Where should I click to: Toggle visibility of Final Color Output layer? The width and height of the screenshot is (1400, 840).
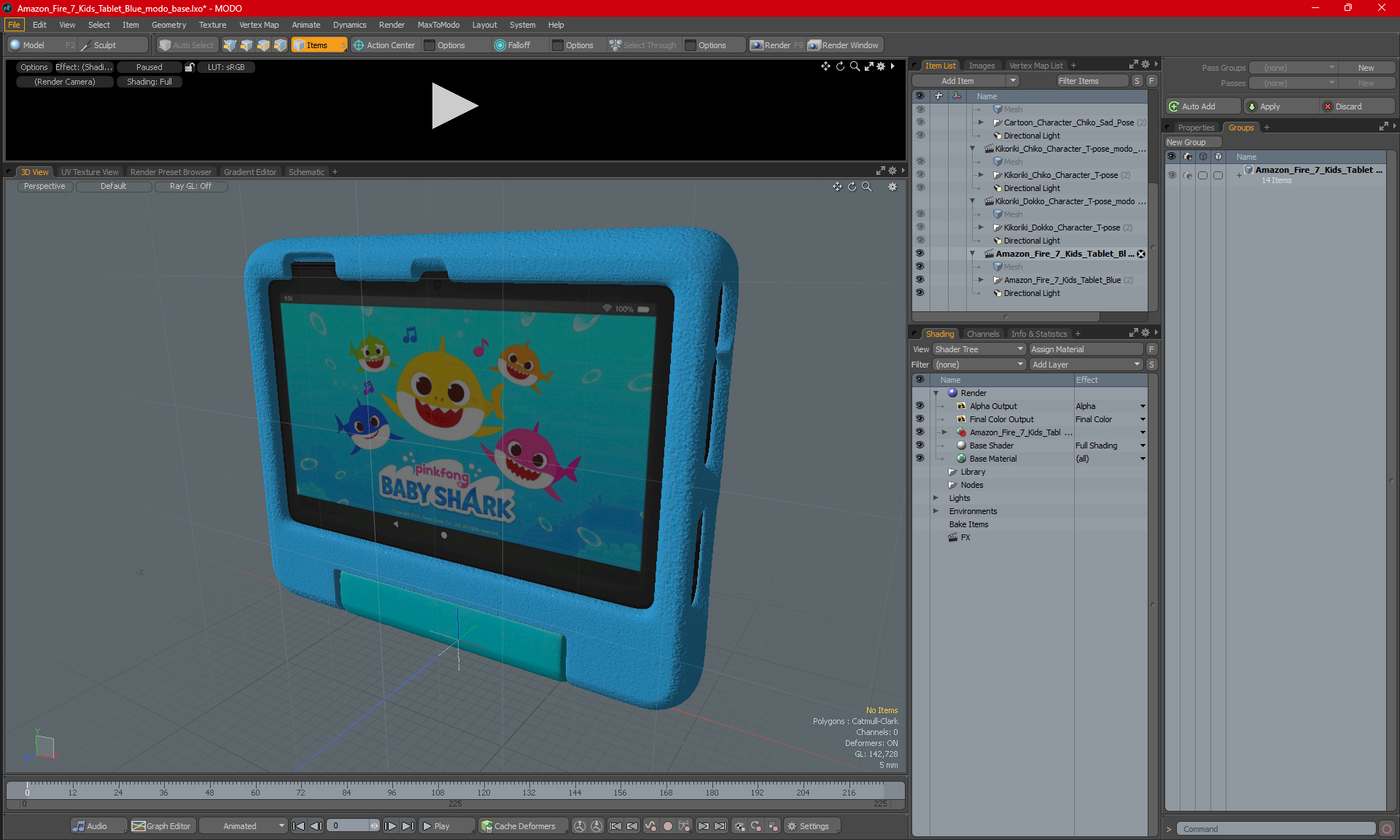point(919,419)
